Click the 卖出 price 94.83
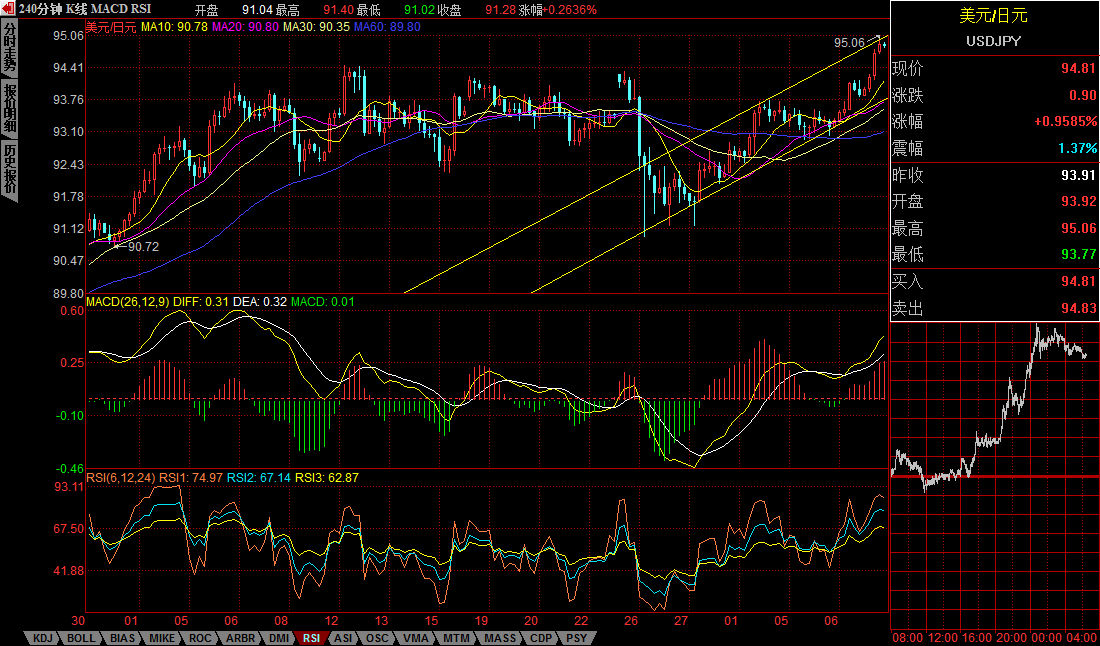The width and height of the screenshot is (1100, 646). 1079,309
